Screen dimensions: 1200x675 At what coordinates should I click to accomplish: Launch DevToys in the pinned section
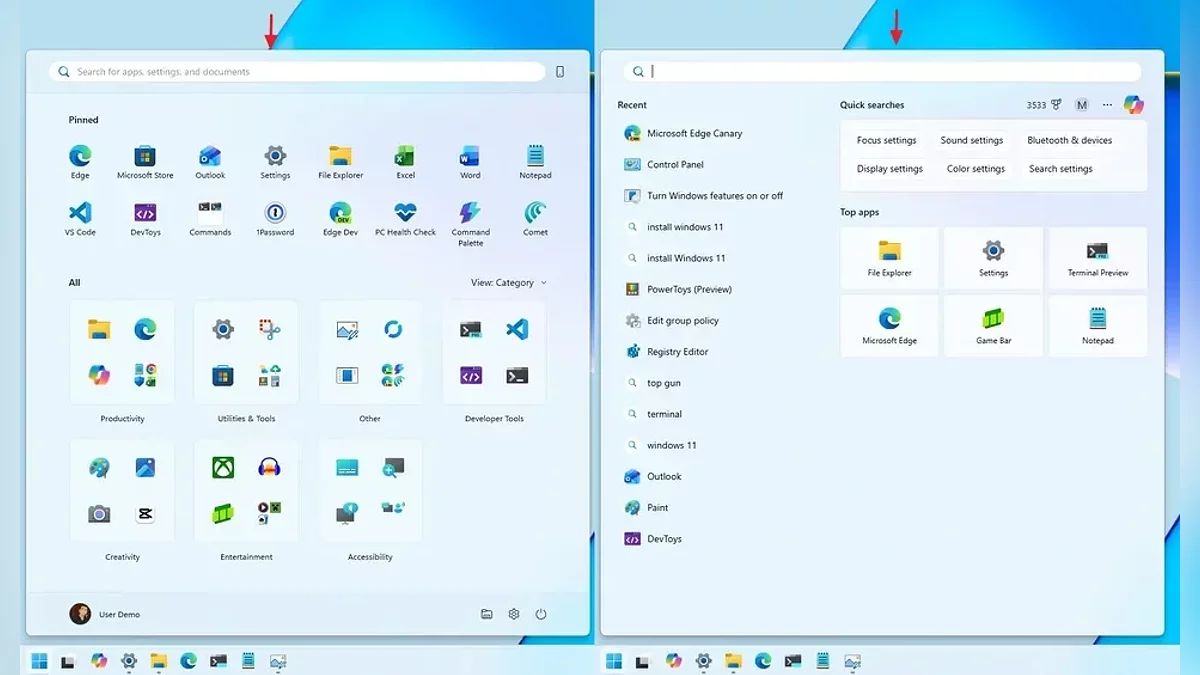(145, 214)
